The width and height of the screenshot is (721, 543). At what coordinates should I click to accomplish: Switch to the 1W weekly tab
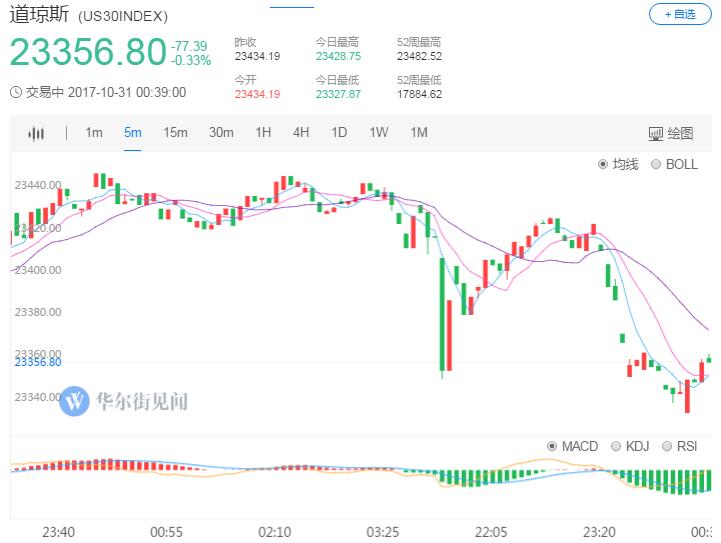click(379, 133)
